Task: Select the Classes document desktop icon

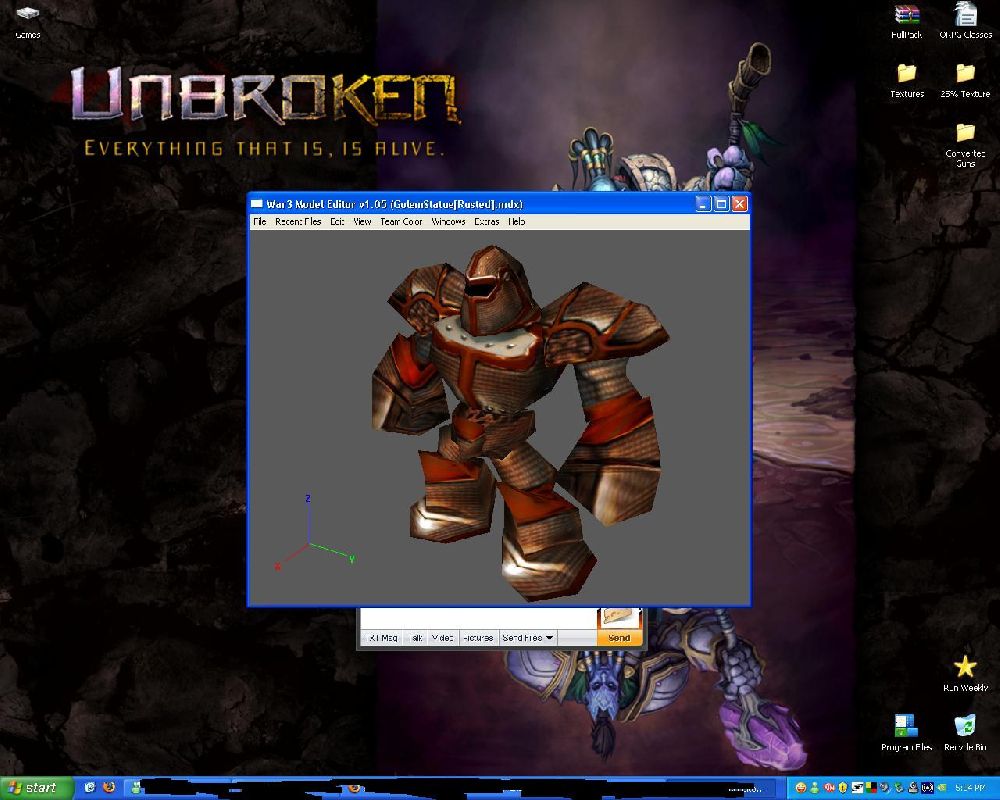Action: point(966,21)
